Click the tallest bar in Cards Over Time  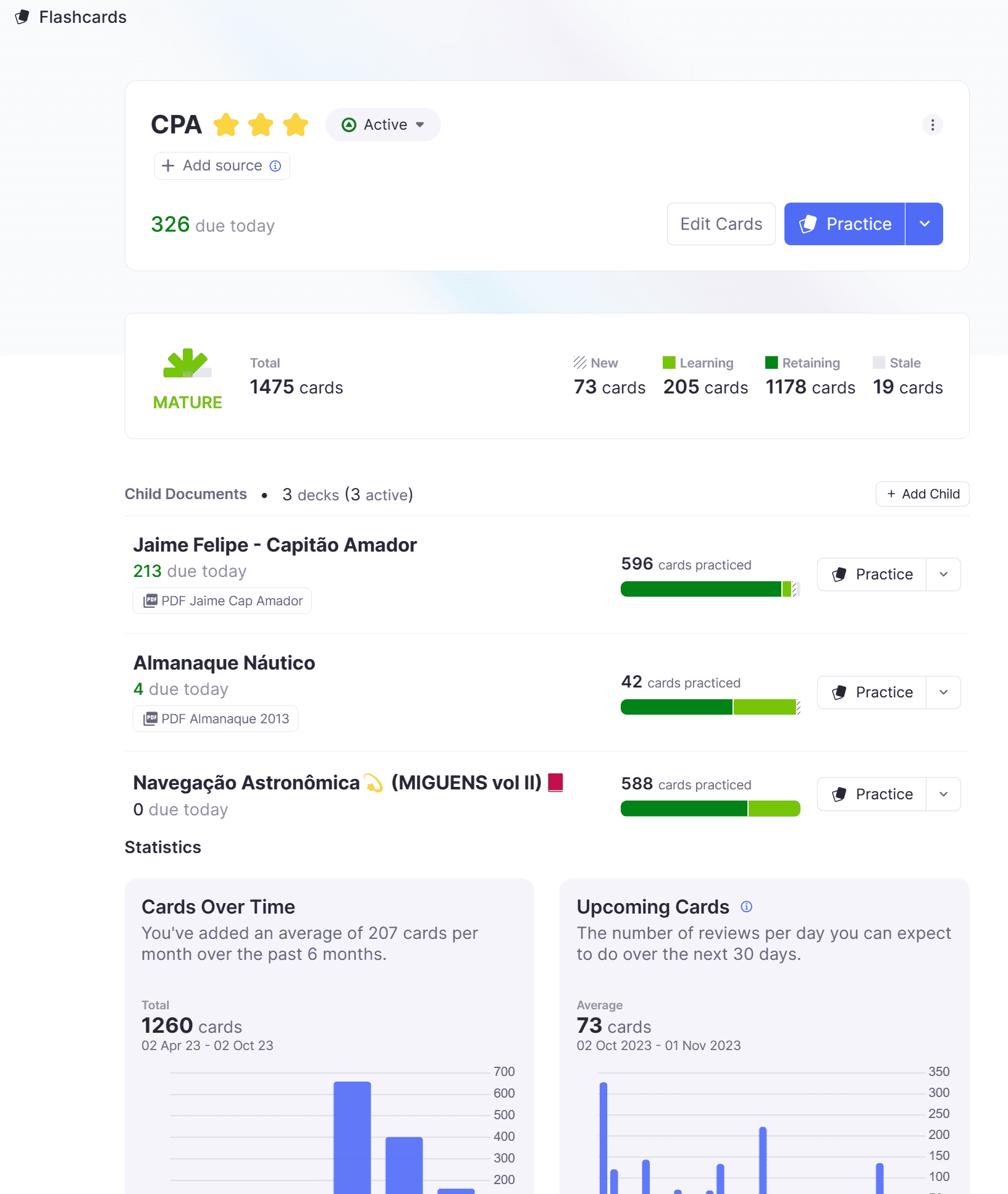click(x=352, y=1137)
